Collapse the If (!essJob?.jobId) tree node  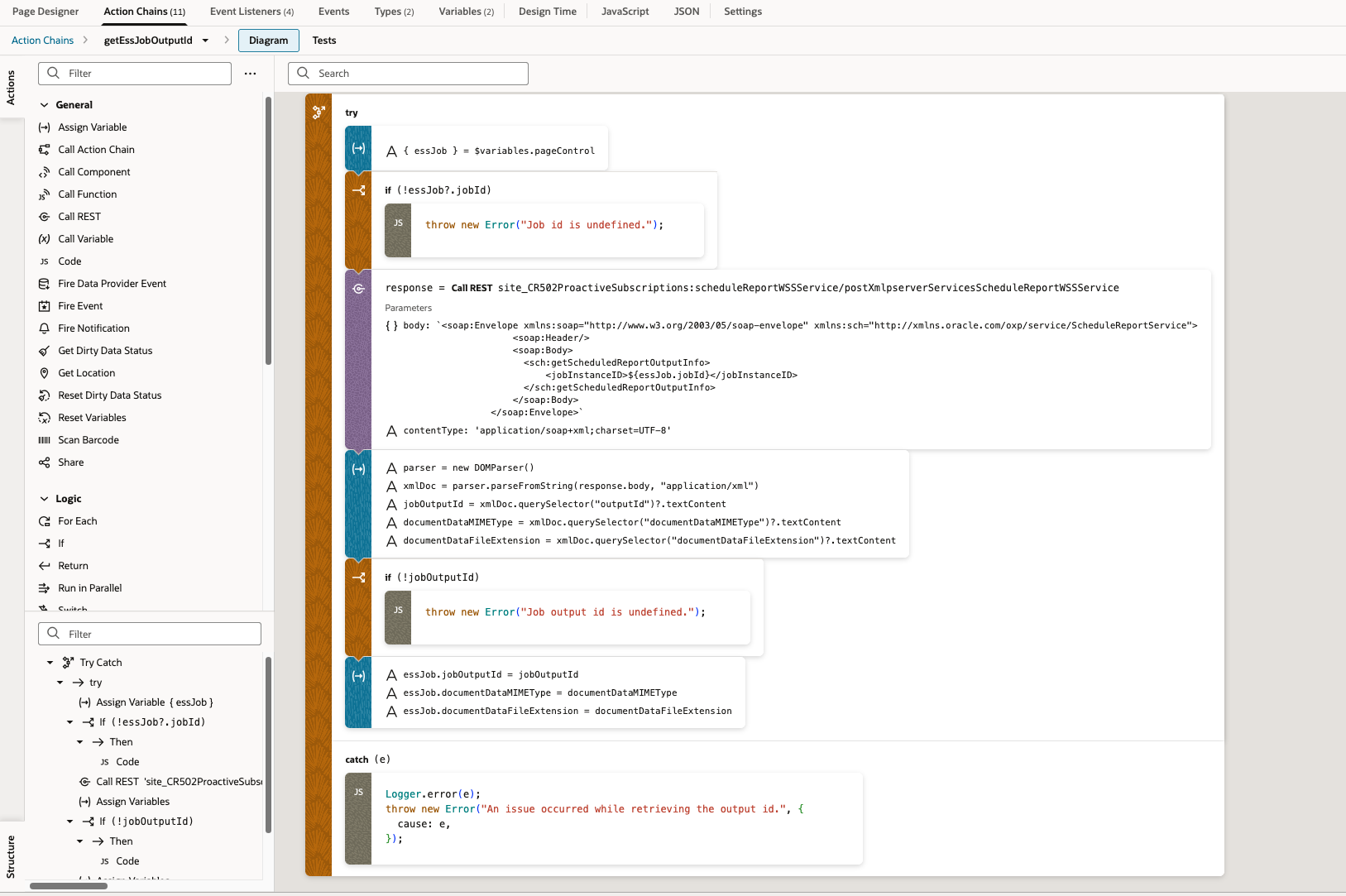tap(70, 722)
